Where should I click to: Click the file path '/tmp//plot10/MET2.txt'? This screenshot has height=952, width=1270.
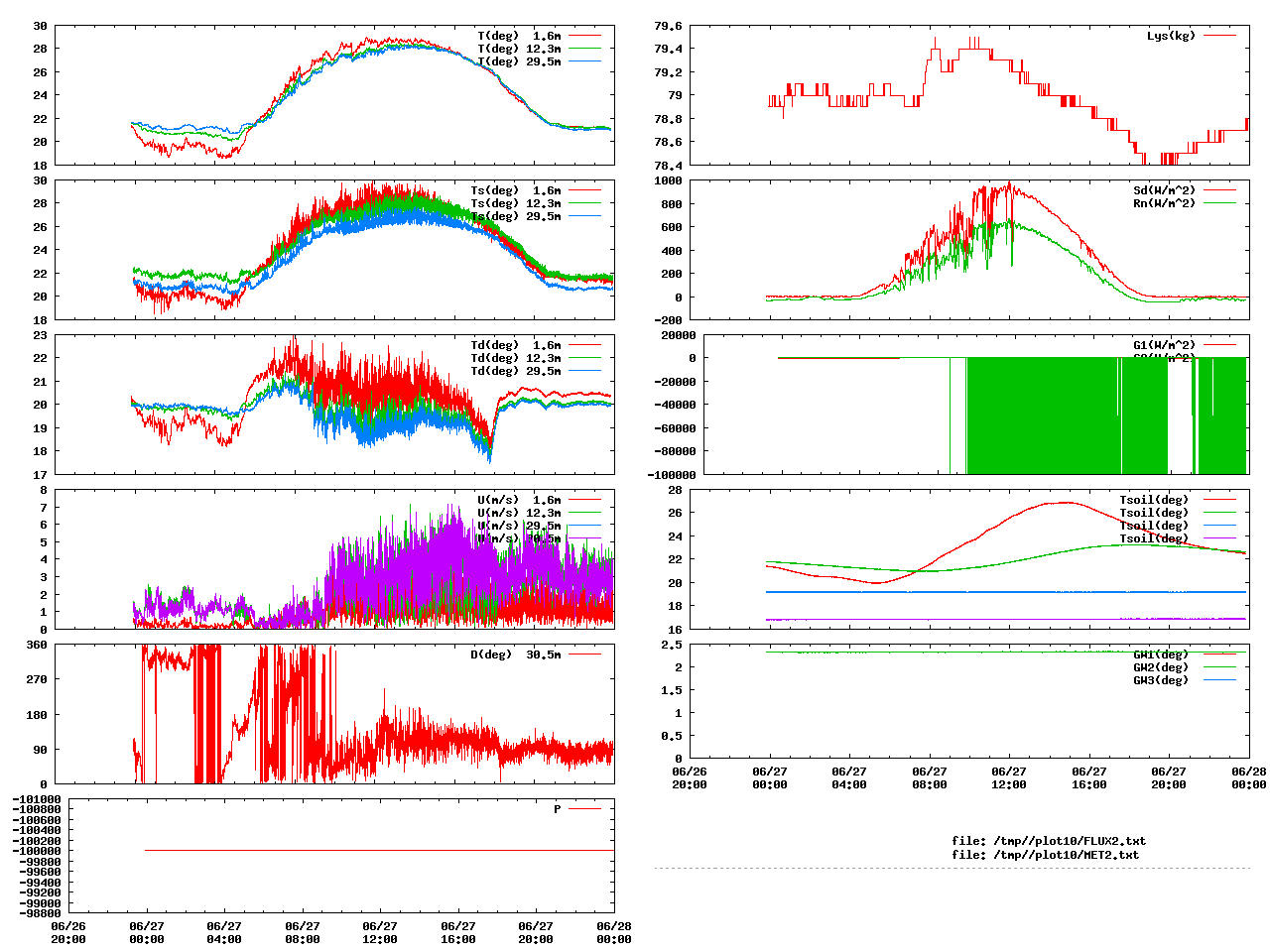click(x=1067, y=854)
